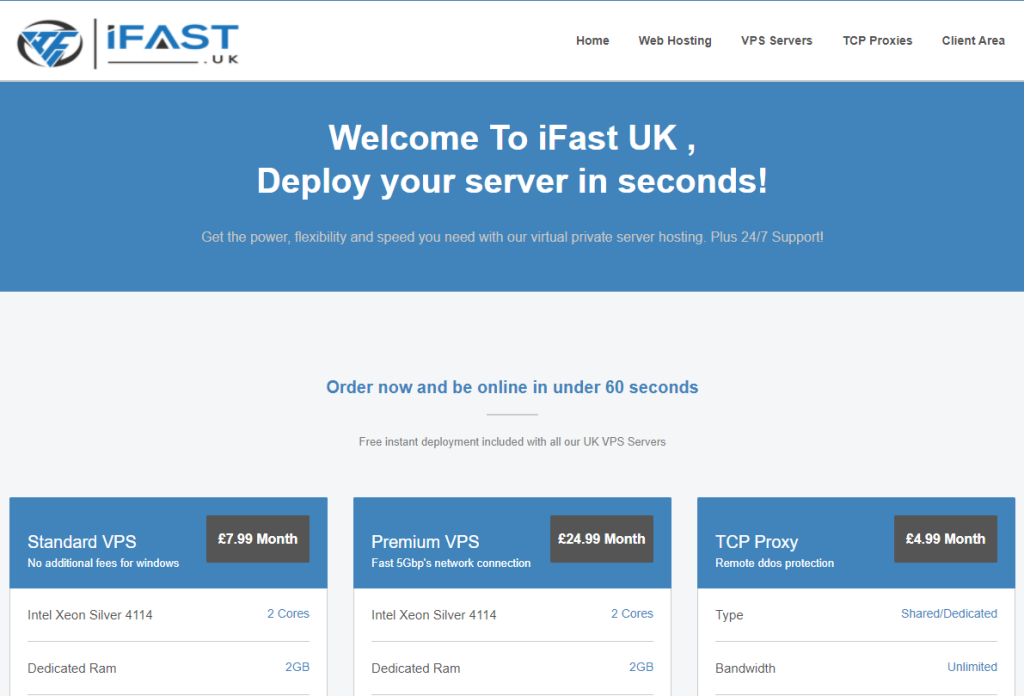Click the 'Type' label in TCP Proxy card
This screenshot has width=1024, height=696.
[x=729, y=615]
